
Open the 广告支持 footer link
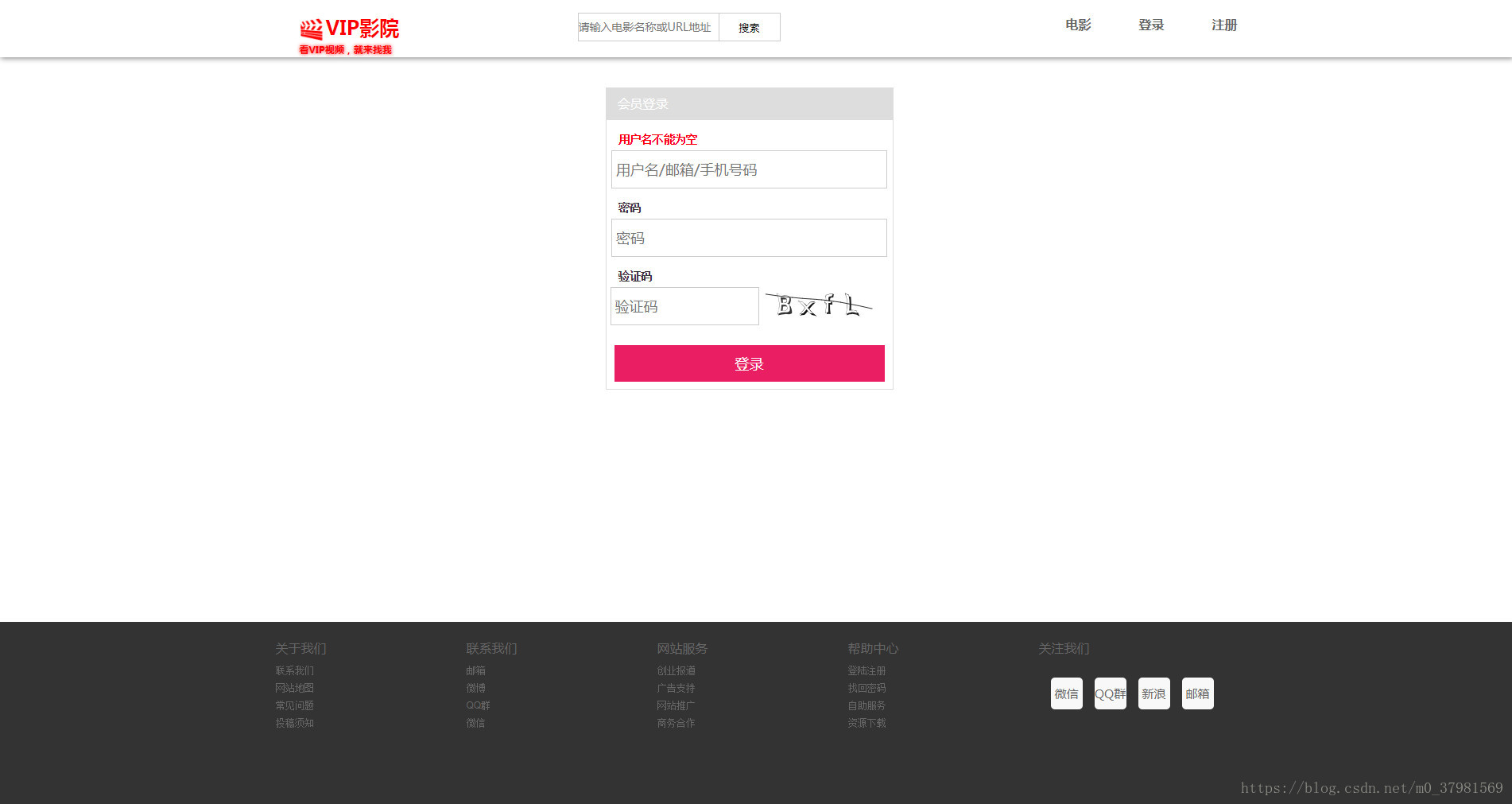pos(676,688)
